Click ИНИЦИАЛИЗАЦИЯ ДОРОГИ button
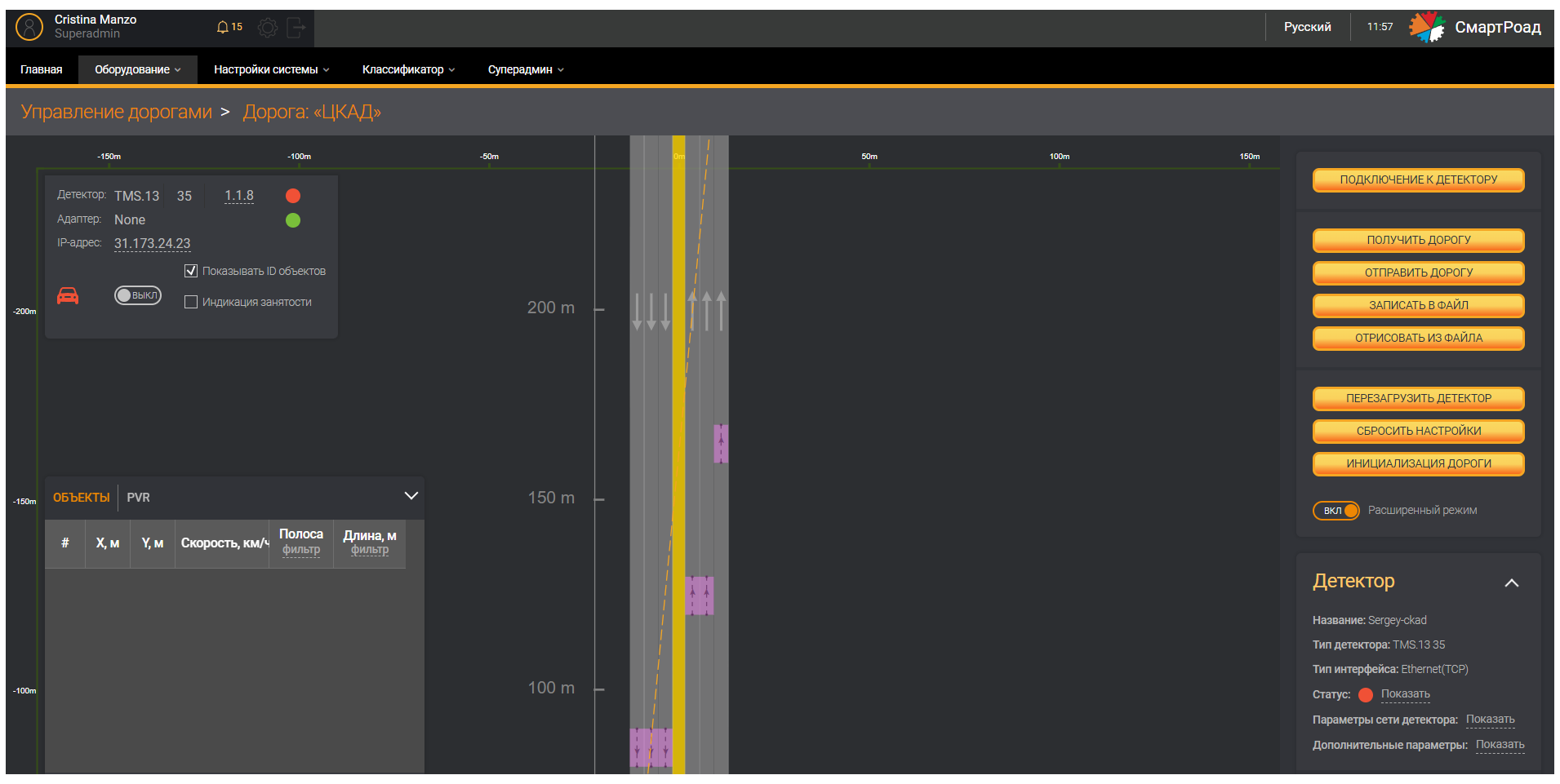This screenshot has width=1560, height=784. tap(1419, 463)
